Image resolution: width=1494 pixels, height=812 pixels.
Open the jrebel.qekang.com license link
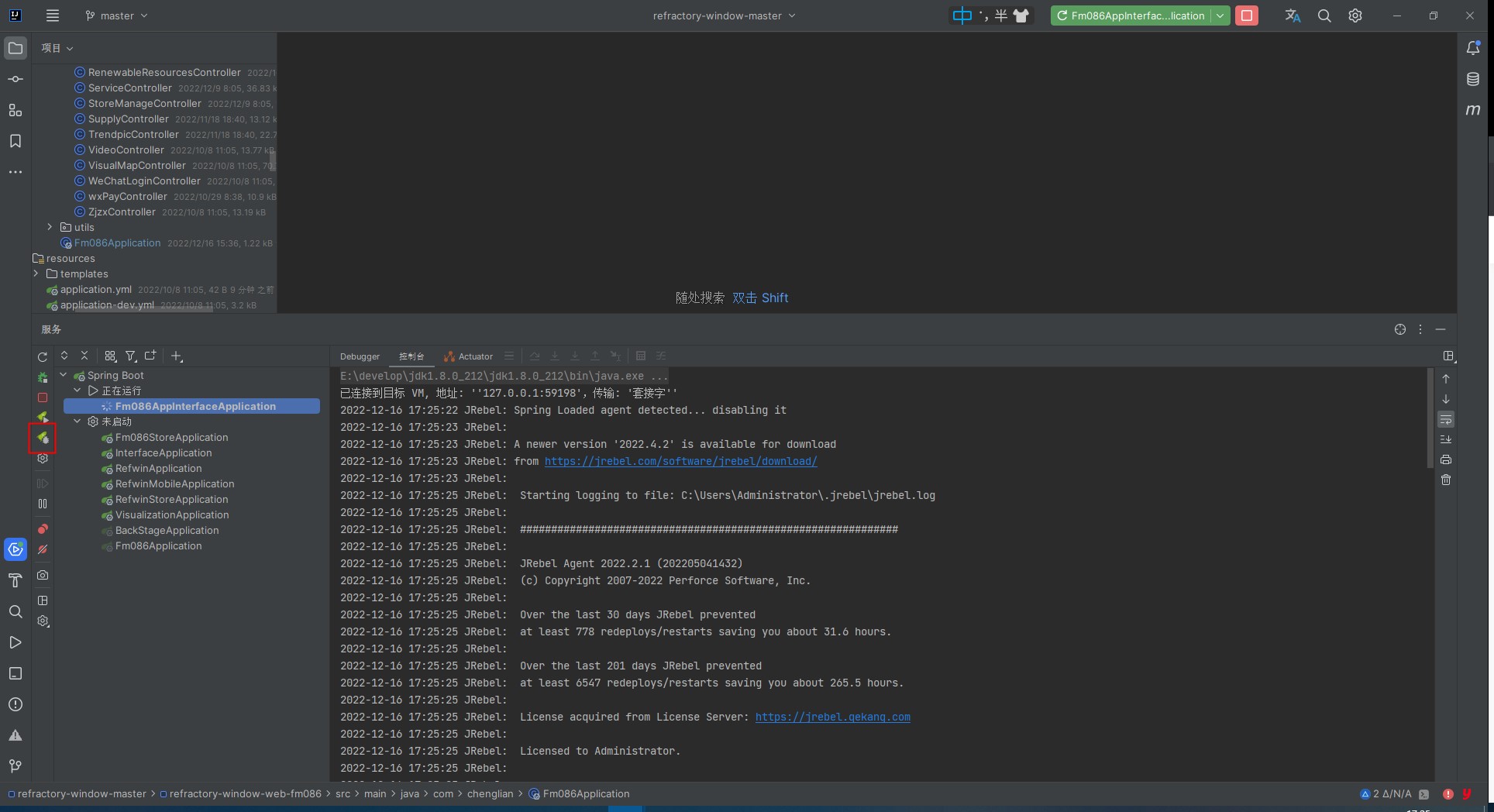(x=832, y=717)
